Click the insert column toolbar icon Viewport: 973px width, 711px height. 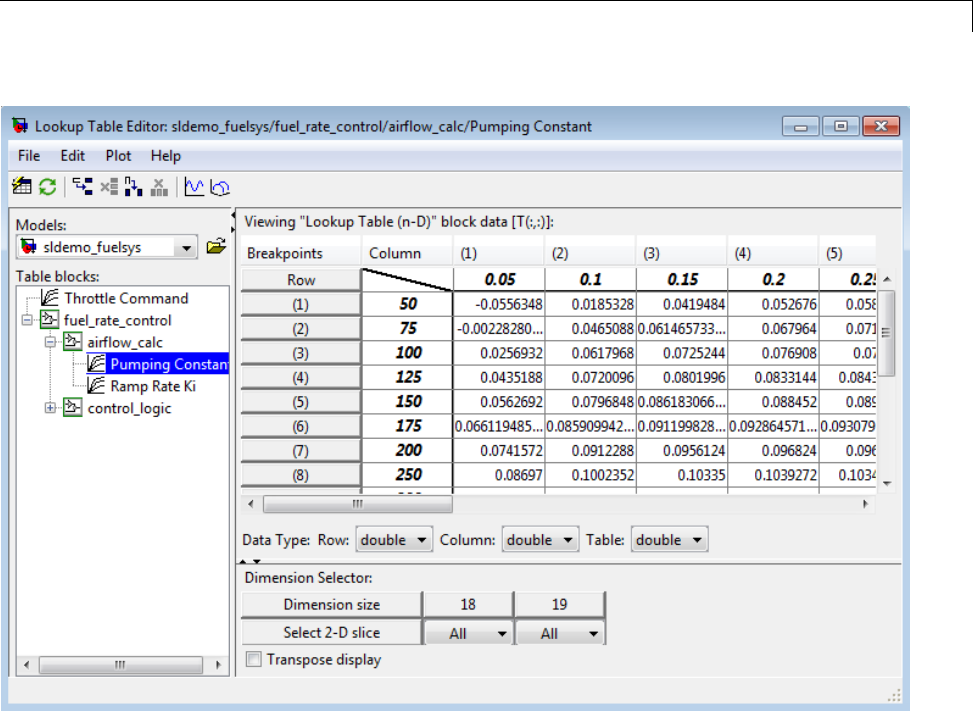(133, 186)
